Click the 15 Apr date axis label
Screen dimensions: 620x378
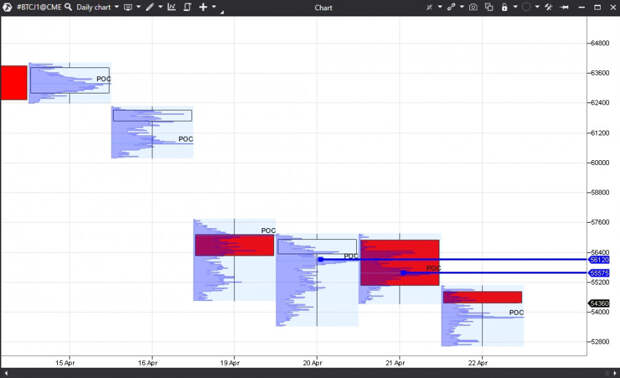tap(65, 363)
